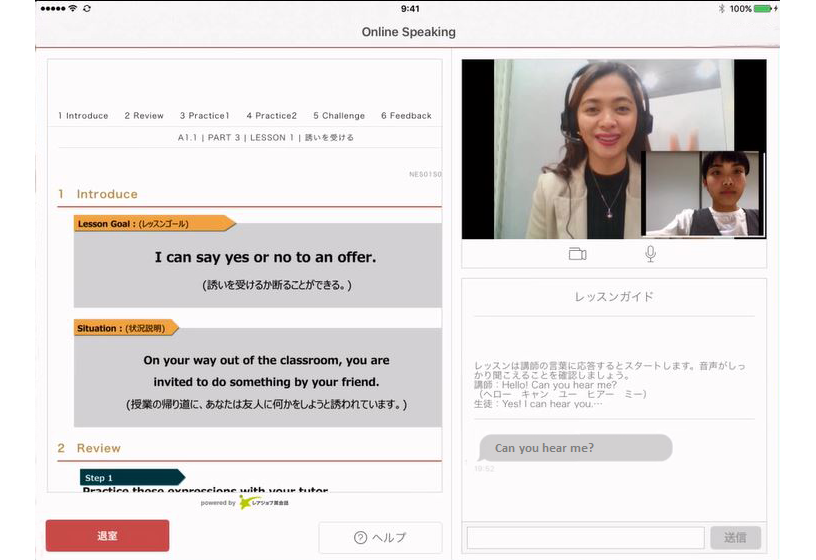This screenshot has width=816, height=560.
Task: Click the Step 1 dark label
Action: (x=131, y=477)
